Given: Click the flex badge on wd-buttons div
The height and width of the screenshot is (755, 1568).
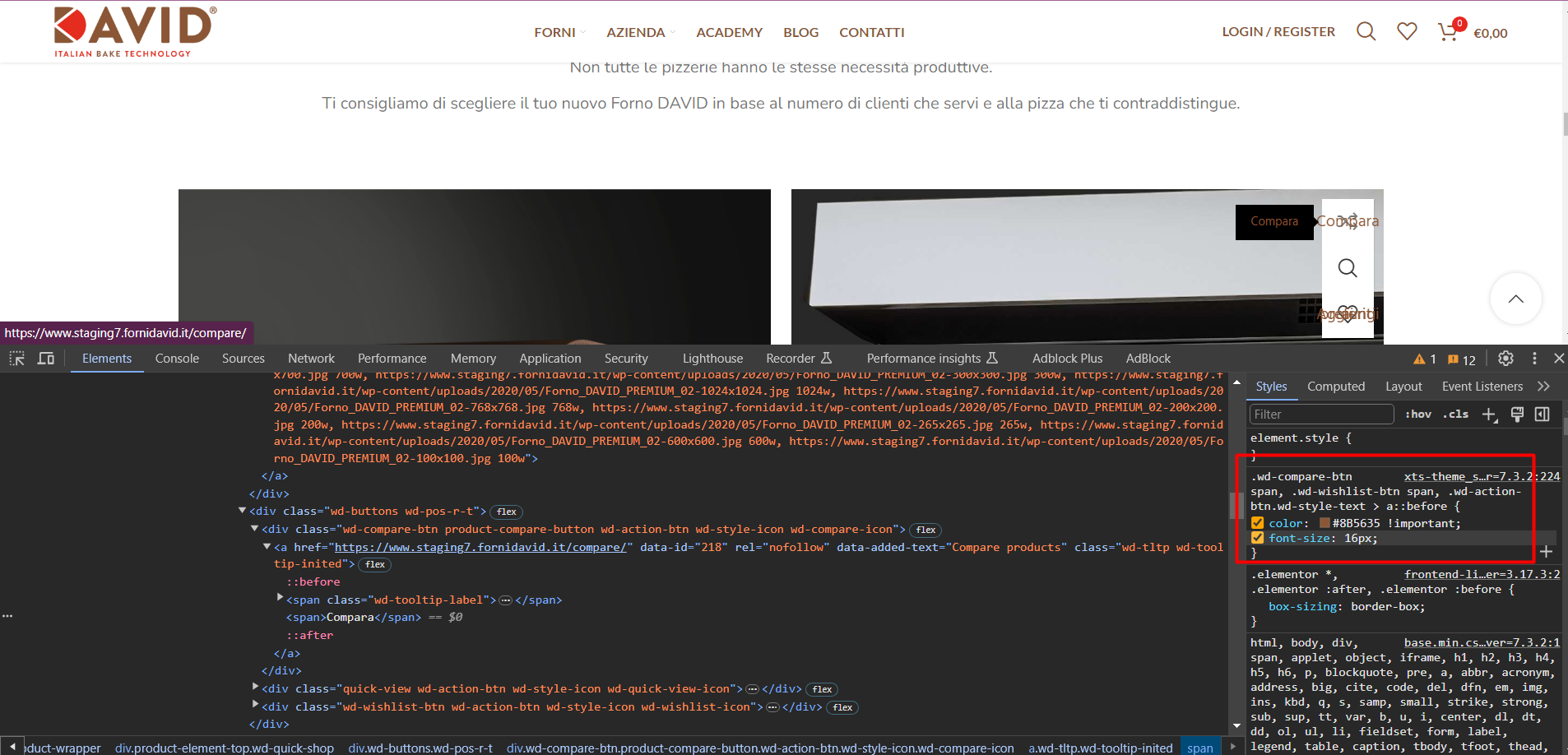Looking at the screenshot, I should click(x=507, y=512).
